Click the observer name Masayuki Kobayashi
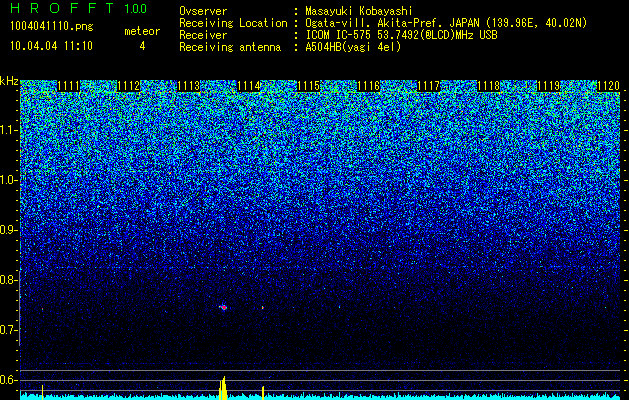 [359, 11]
